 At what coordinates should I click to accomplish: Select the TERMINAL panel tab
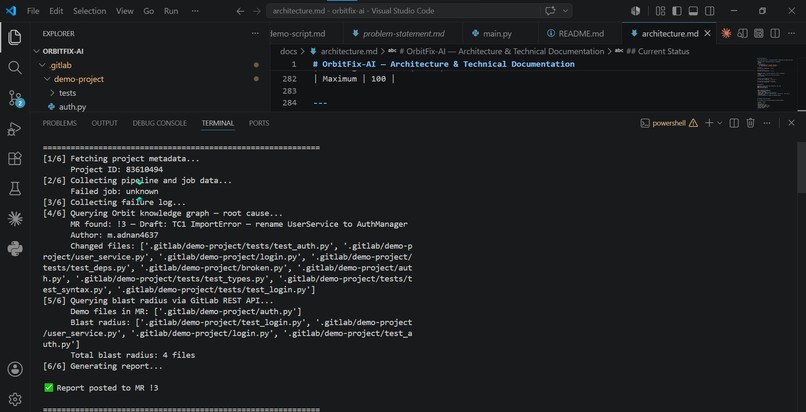217,123
